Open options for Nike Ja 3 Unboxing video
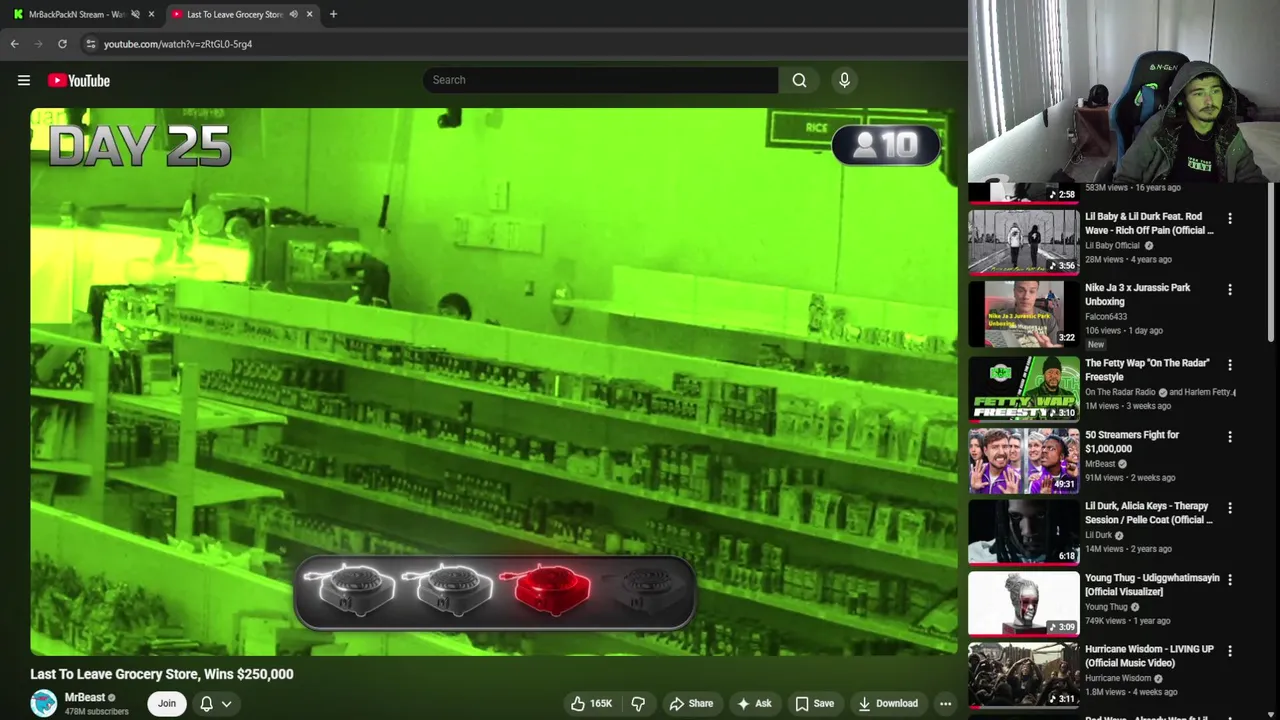The image size is (1280, 720). tap(1230, 289)
